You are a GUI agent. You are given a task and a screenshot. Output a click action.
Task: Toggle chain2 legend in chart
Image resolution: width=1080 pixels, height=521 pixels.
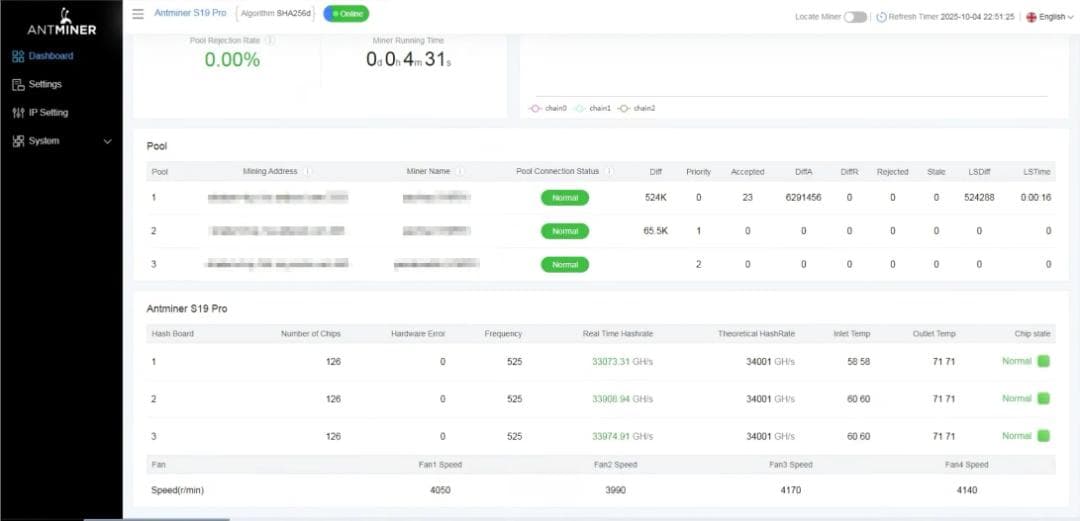[x=636, y=108]
